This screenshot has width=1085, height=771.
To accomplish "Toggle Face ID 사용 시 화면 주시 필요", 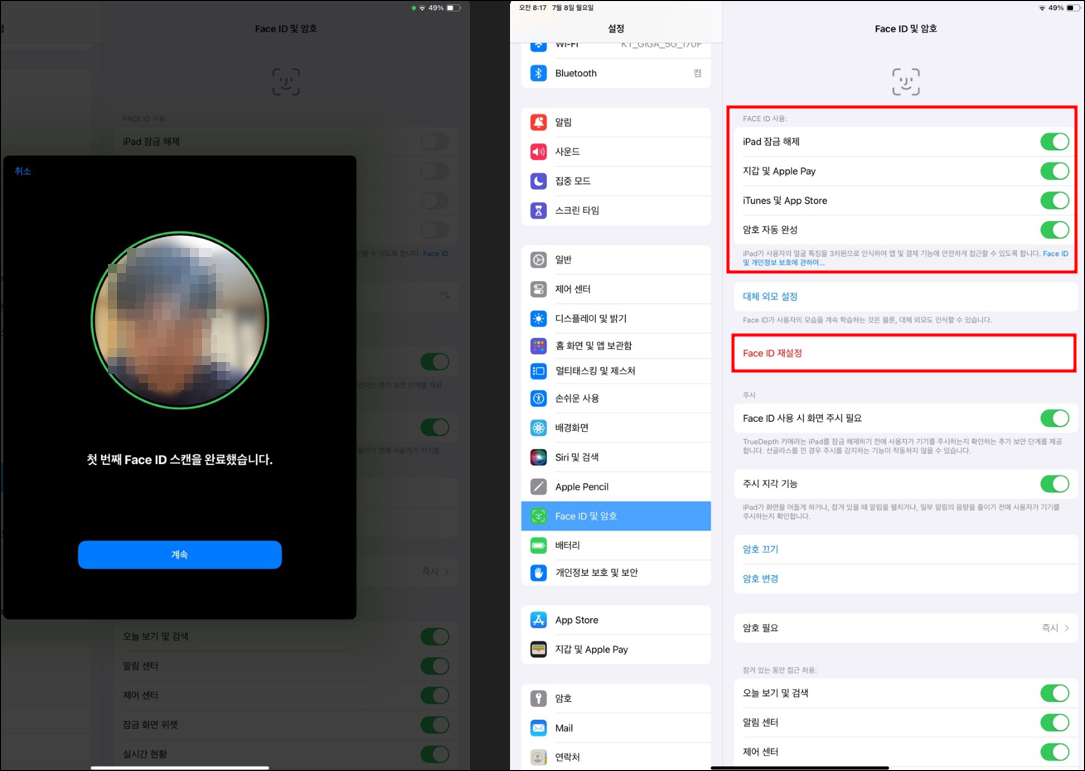I will [x=1055, y=418].
